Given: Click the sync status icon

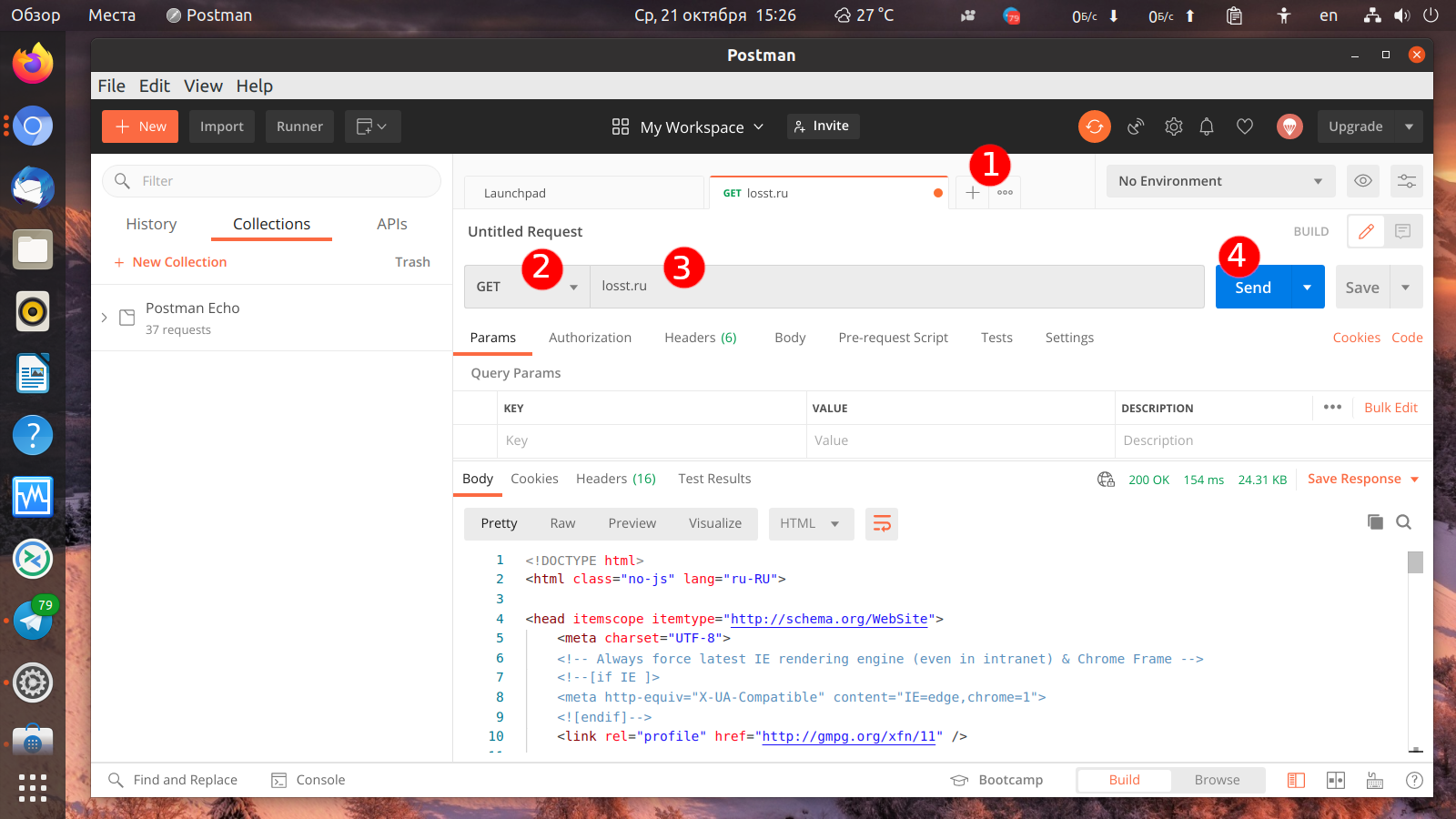Looking at the screenshot, I should (x=1095, y=126).
